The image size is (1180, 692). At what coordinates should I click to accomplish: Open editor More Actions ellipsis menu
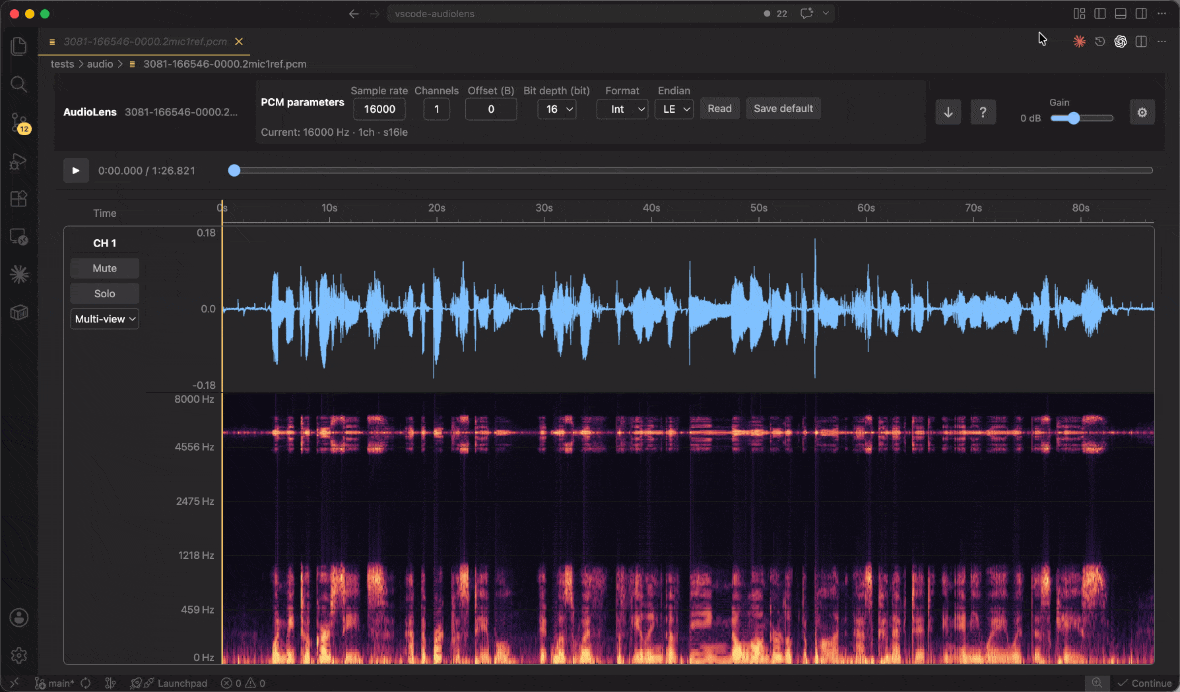1161,41
